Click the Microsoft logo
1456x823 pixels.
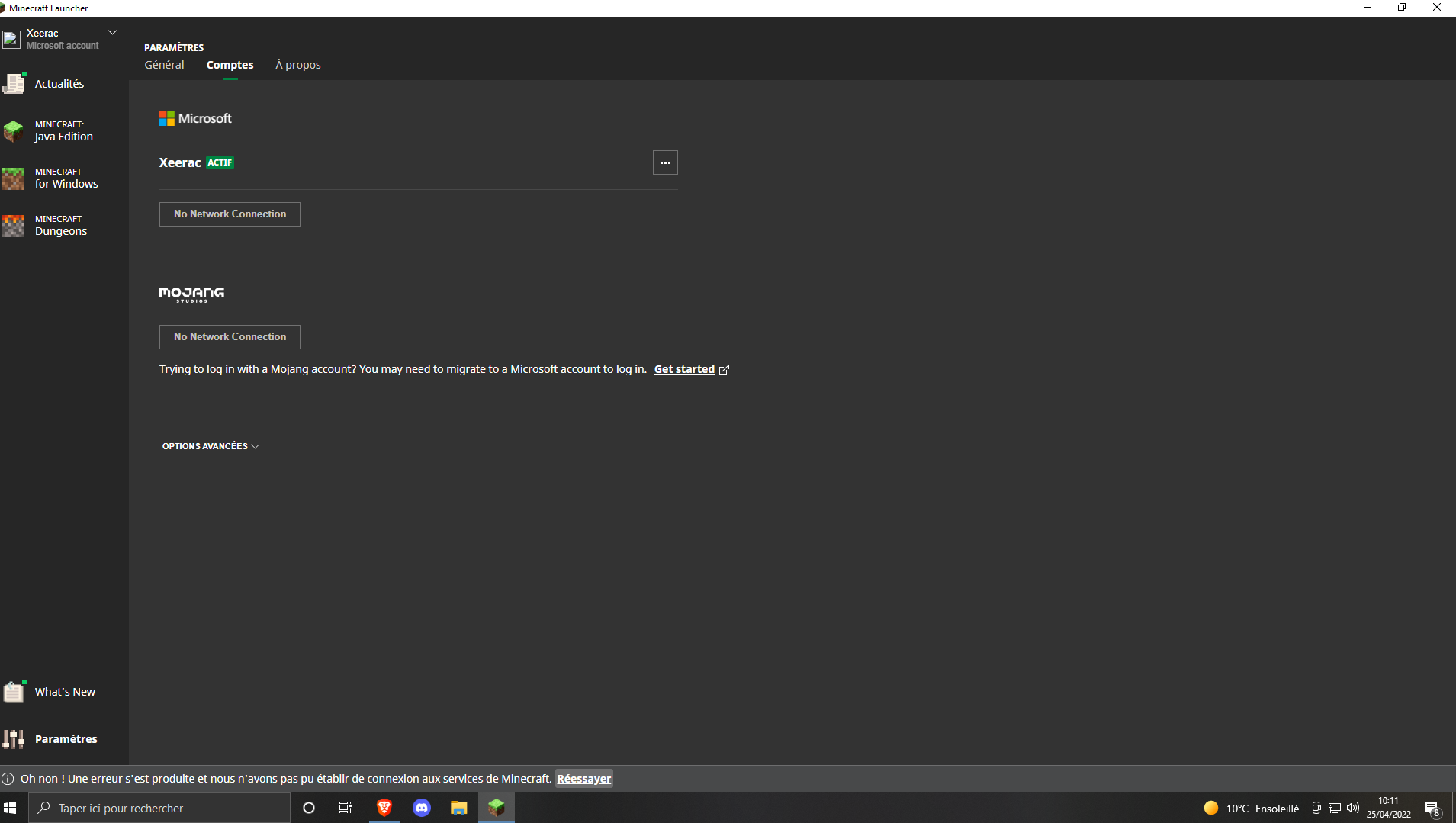(x=195, y=118)
